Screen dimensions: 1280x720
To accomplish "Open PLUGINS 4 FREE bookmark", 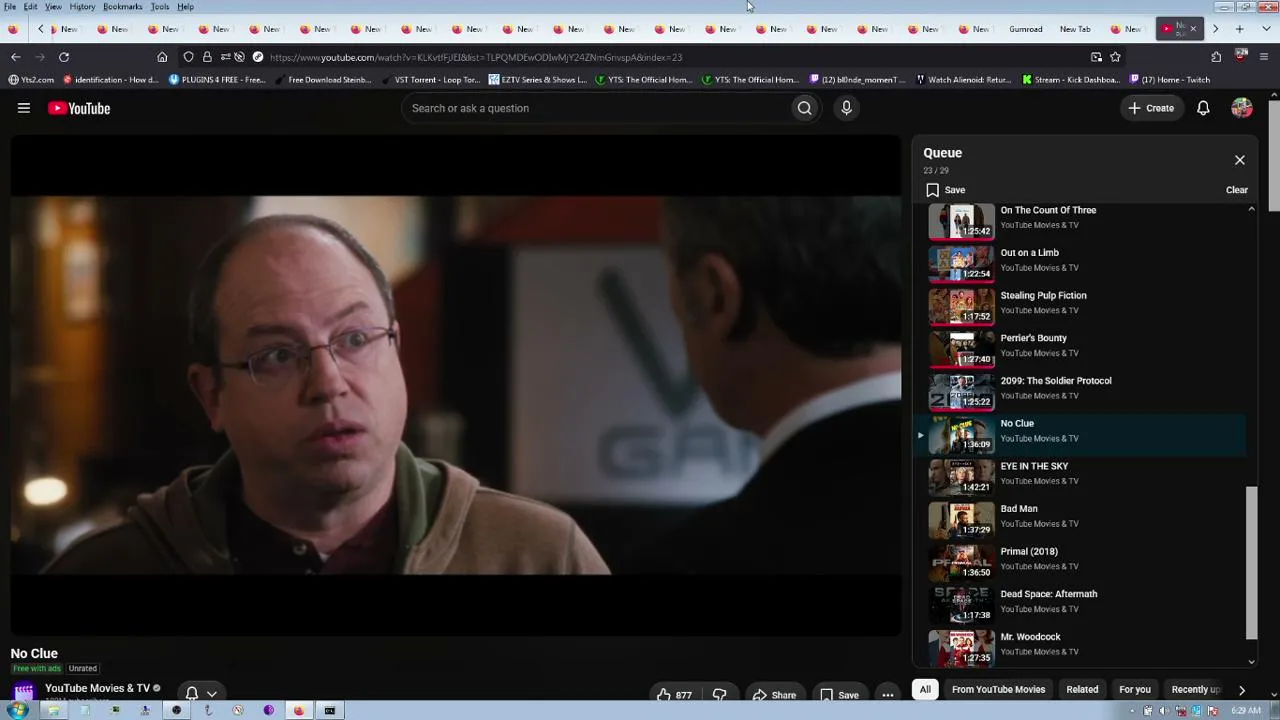I will click(x=217, y=80).
